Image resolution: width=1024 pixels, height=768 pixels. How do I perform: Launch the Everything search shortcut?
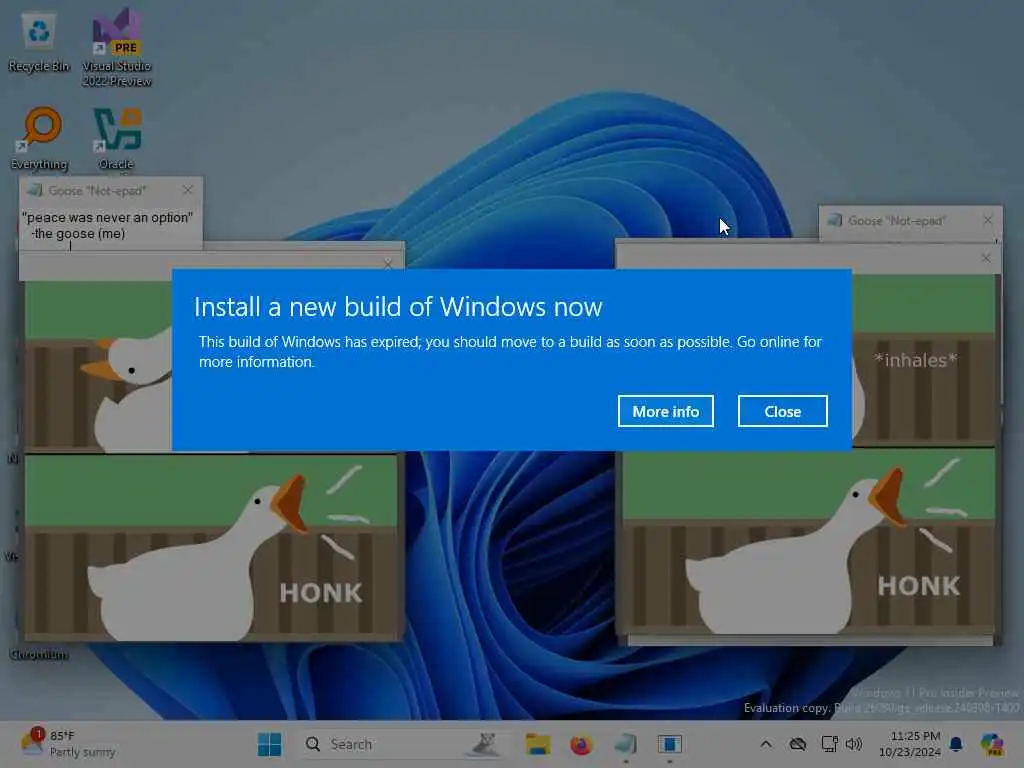pyautogui.click(x=40, y=138)
